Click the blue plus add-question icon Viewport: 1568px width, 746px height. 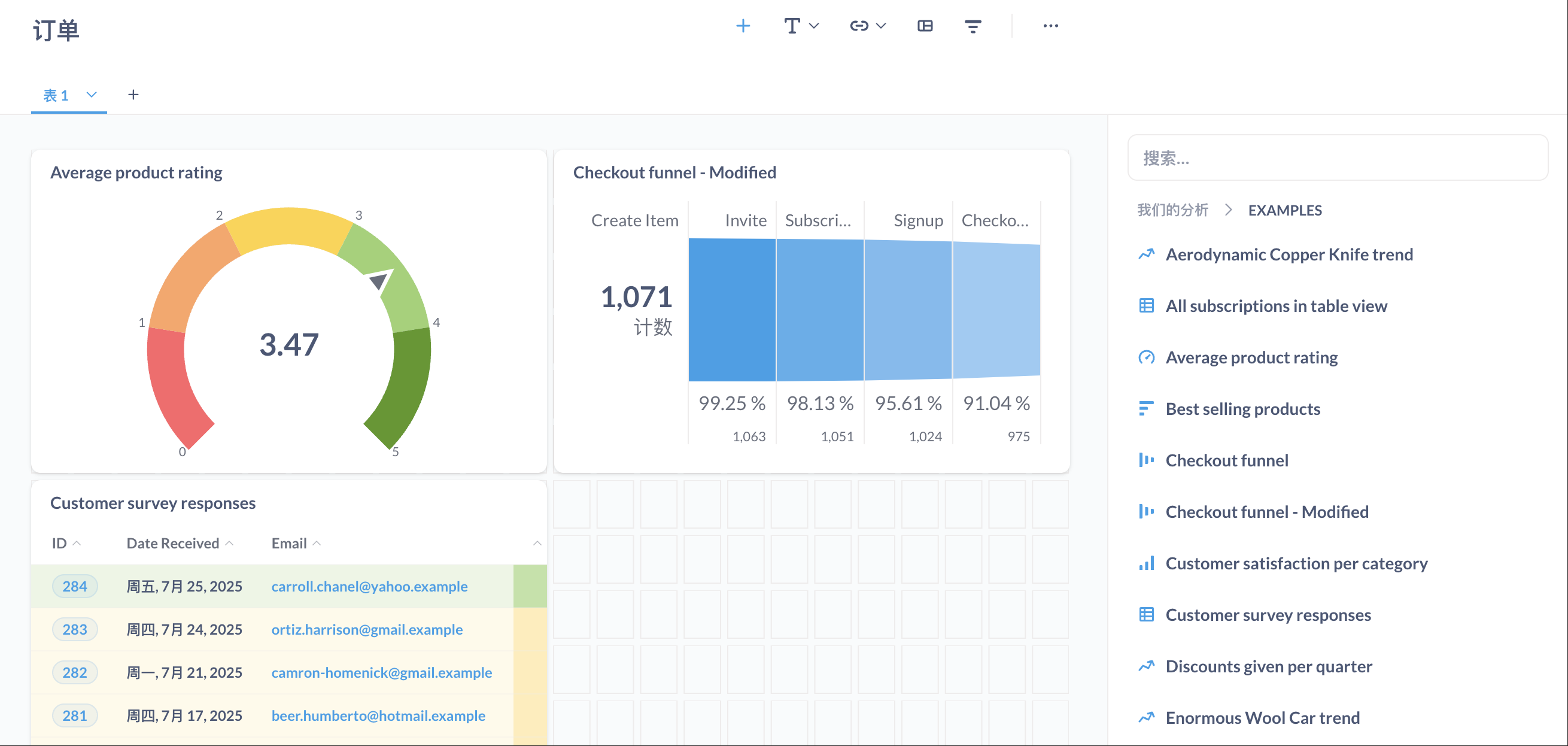tap(743, 26)
